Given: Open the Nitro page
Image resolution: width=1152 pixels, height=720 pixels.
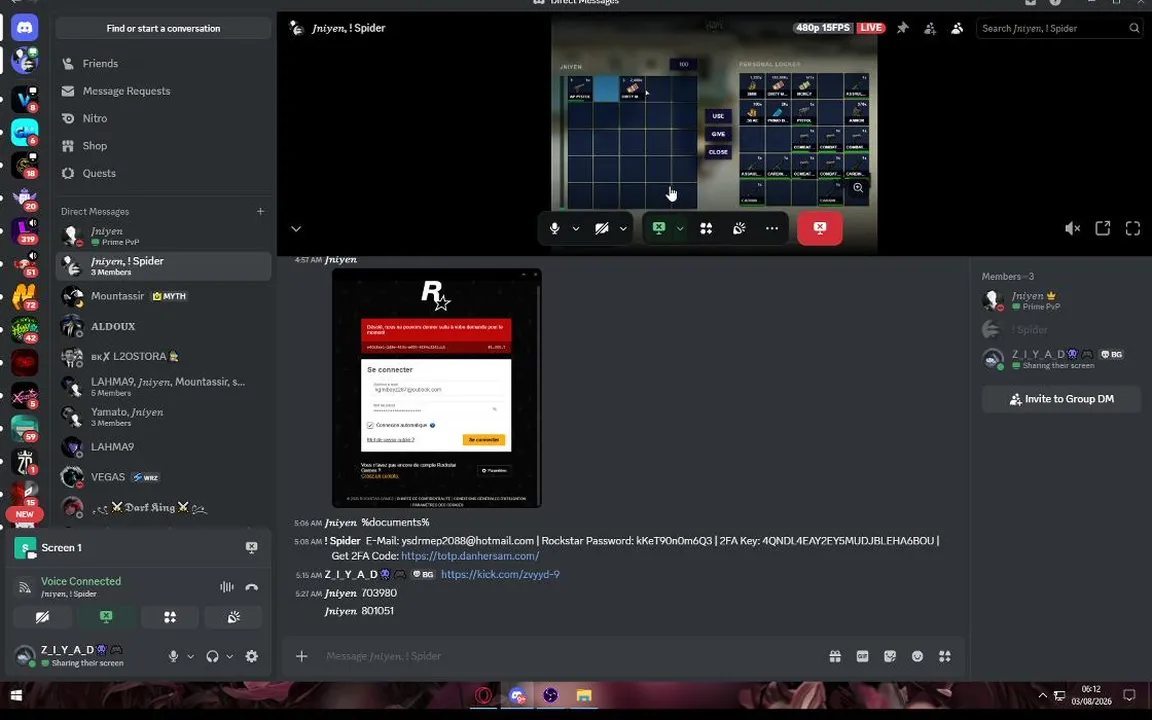Looking at the screenshot, I should pos(163,118).
